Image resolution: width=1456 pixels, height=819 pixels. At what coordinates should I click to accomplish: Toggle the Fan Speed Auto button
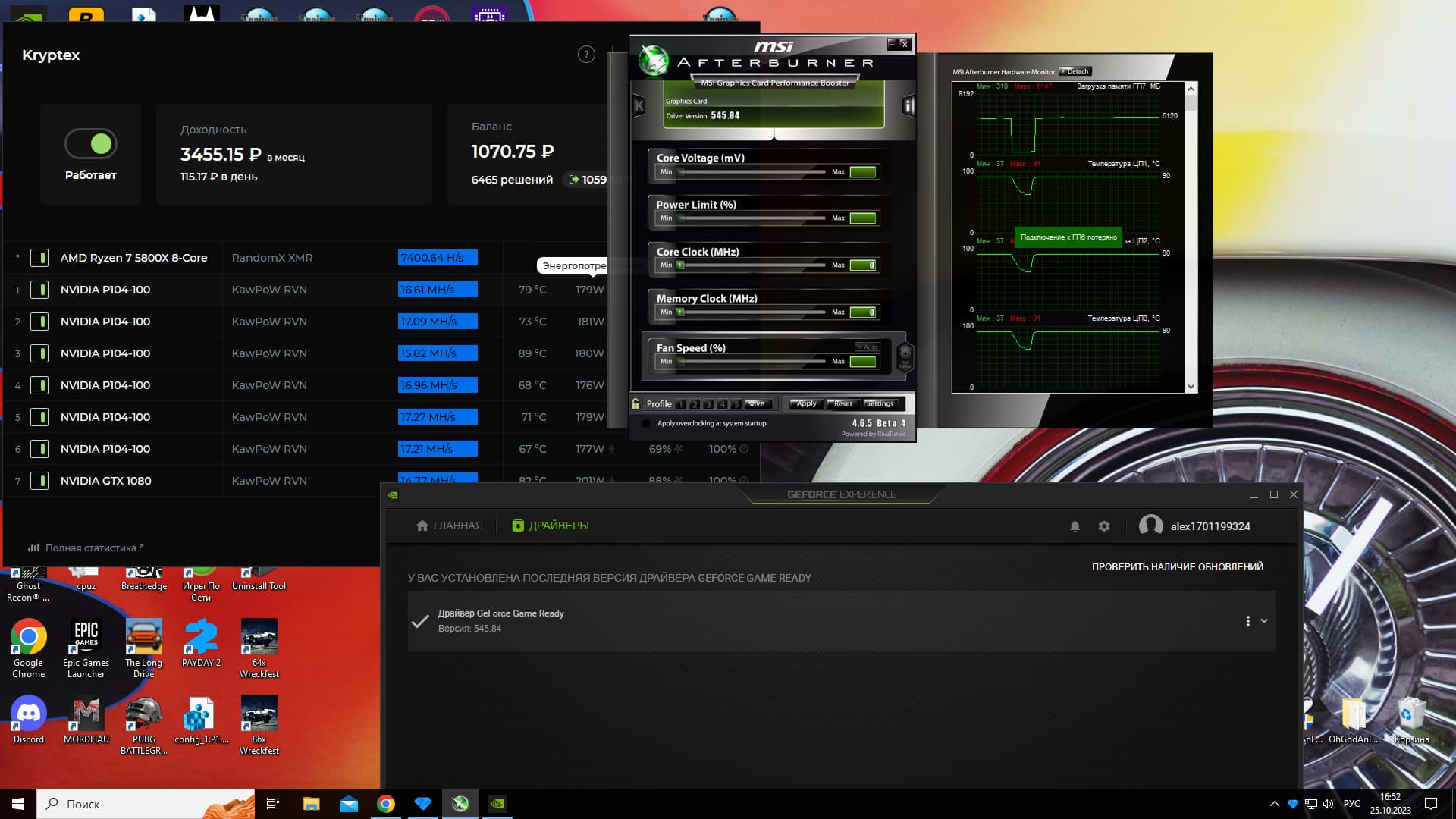[x=868, y=347]
